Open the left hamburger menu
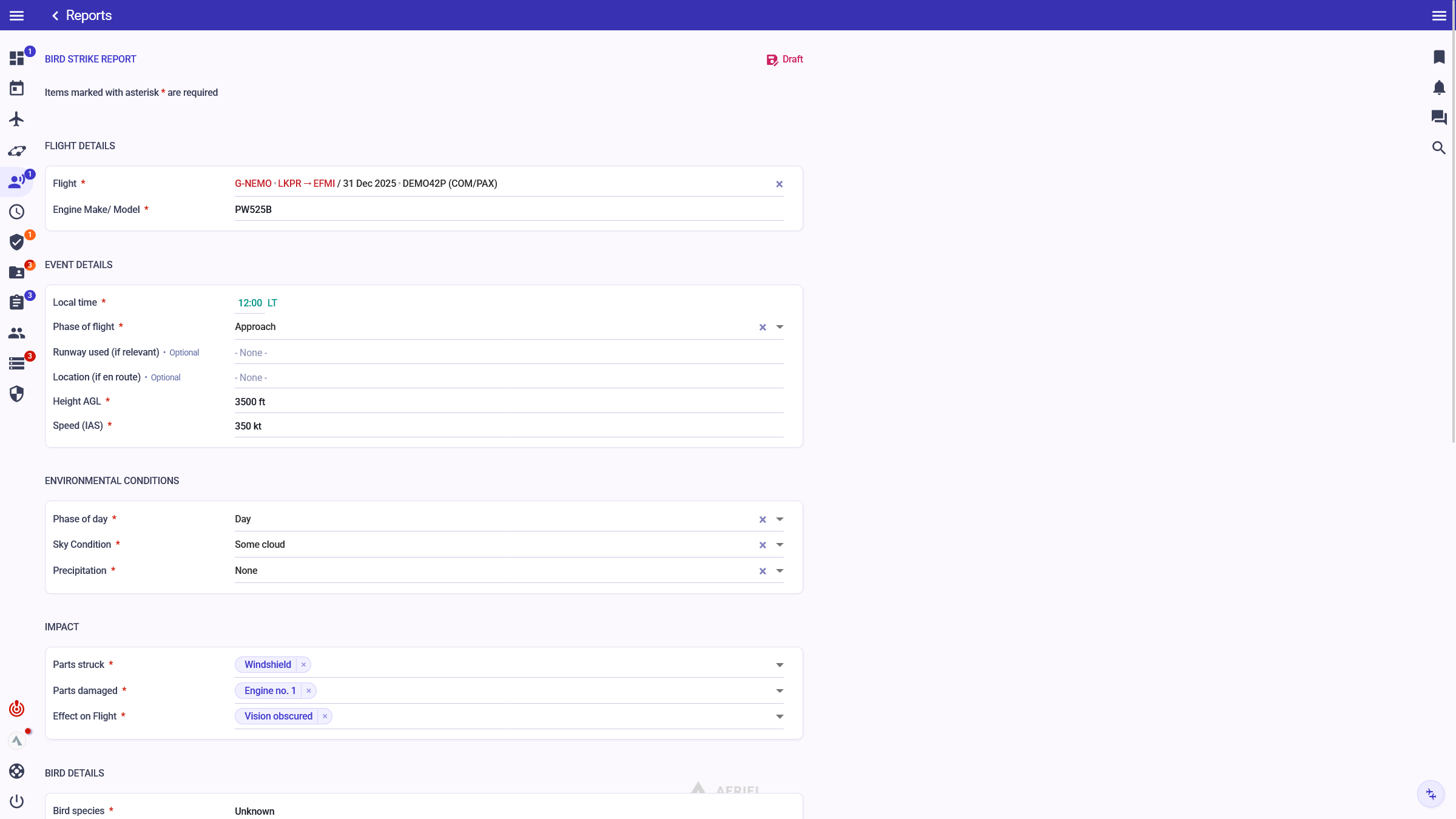The width and height of the screenshot is (1456, 819). pos(17,16)
